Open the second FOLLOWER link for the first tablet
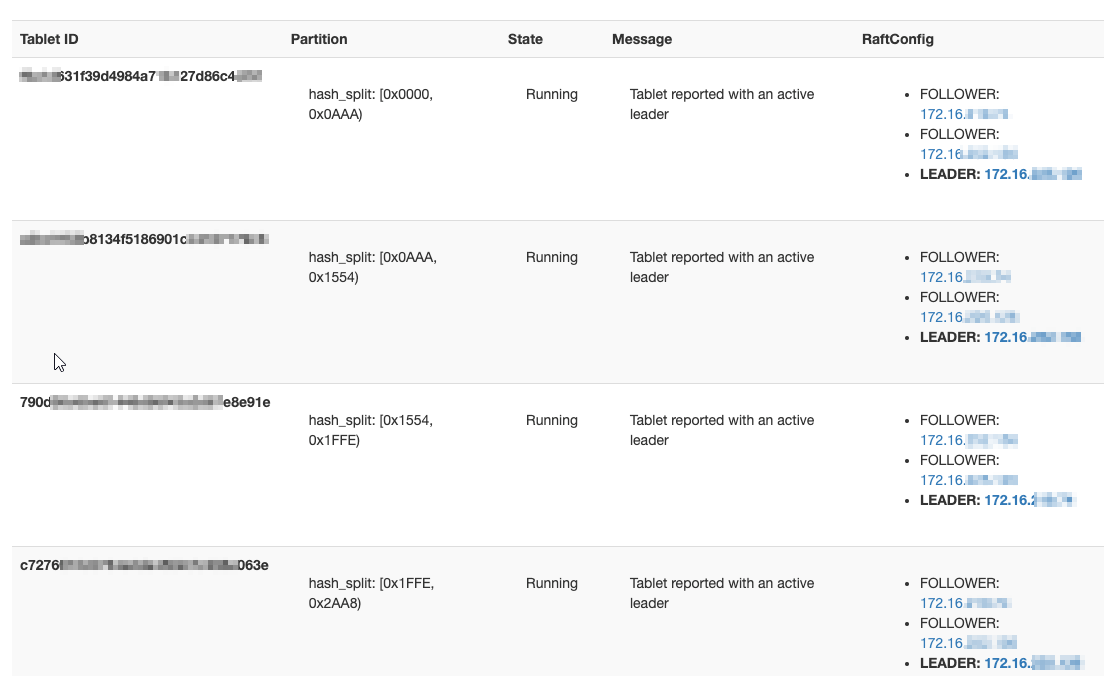1104x676 pixels. click(x=966, y=153)
